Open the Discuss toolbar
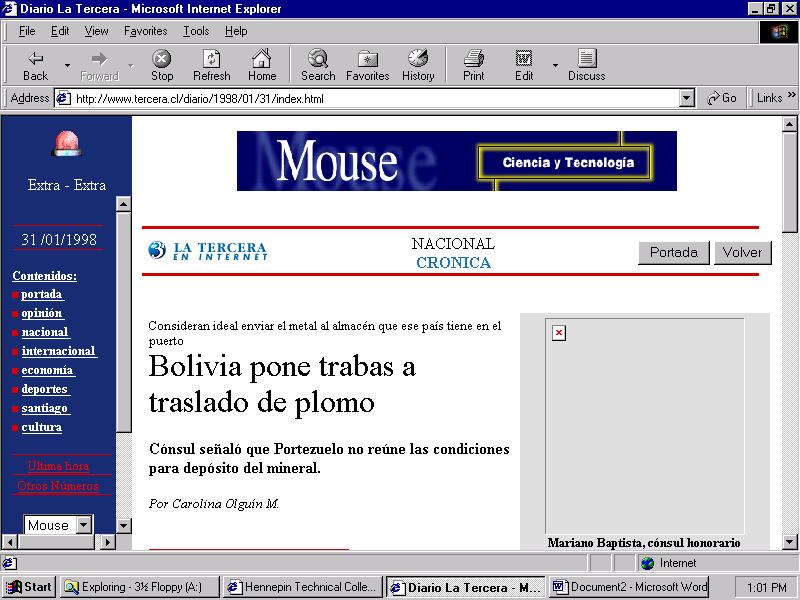 [x=587, y=65]
